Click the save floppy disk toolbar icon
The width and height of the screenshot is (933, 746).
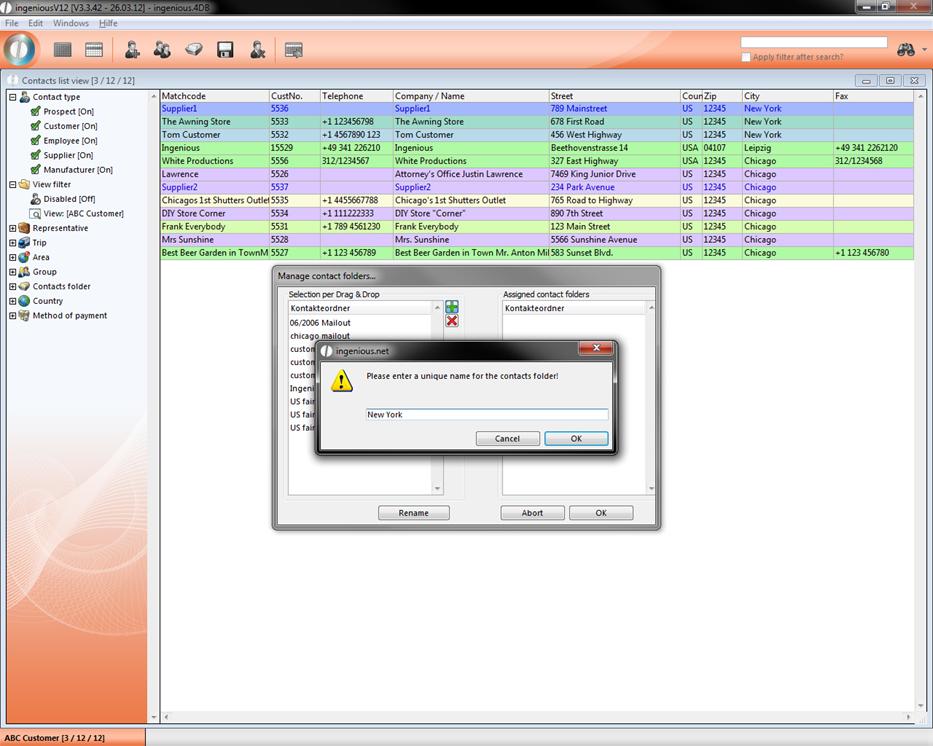click(x=225, y=50)
